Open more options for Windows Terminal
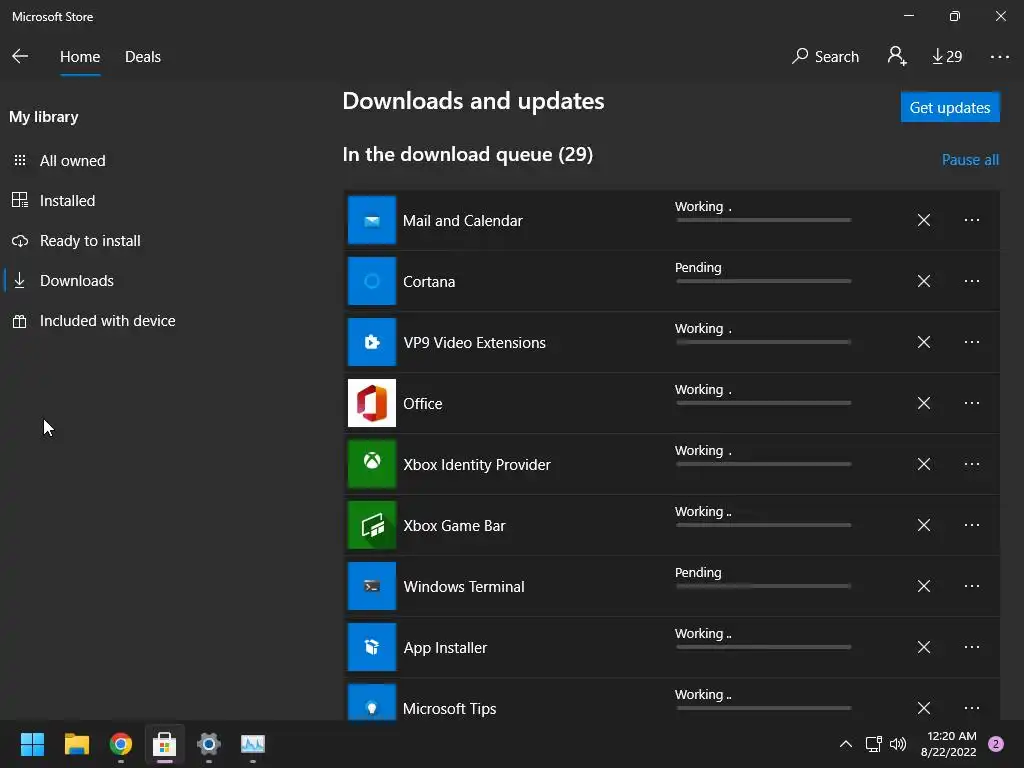This screenshot has height=768, width=1024. pyautogui.click(x=972, y=586)
